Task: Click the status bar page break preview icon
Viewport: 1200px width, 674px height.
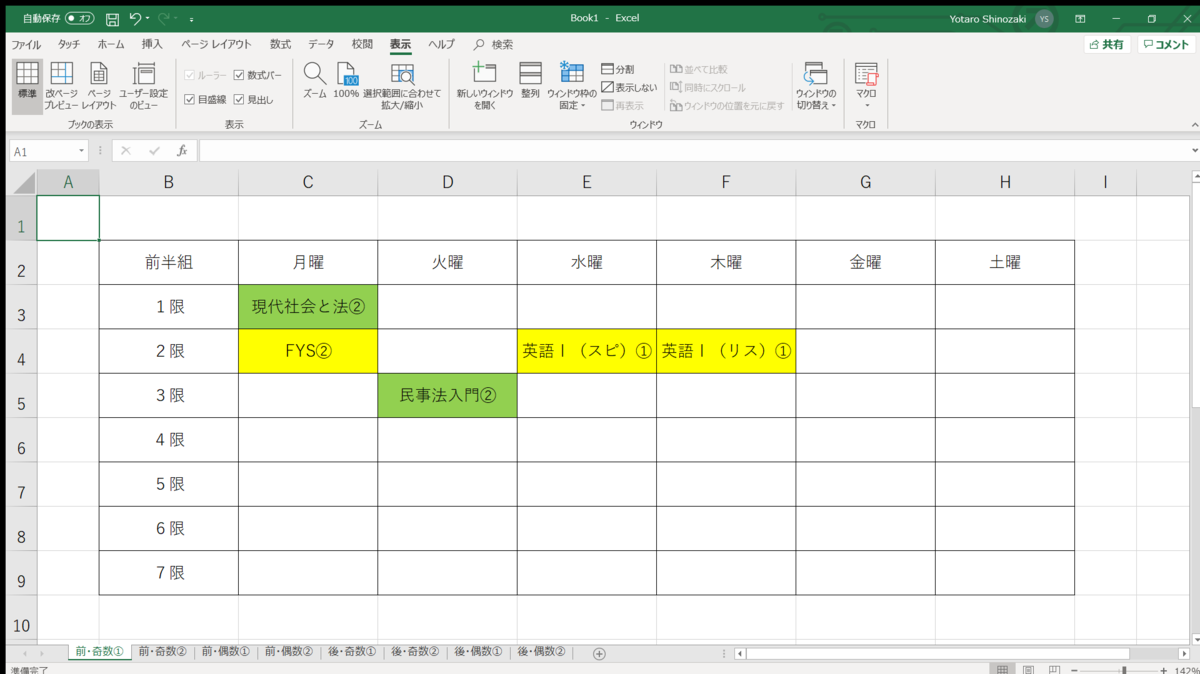Action: pos(1055,669)
